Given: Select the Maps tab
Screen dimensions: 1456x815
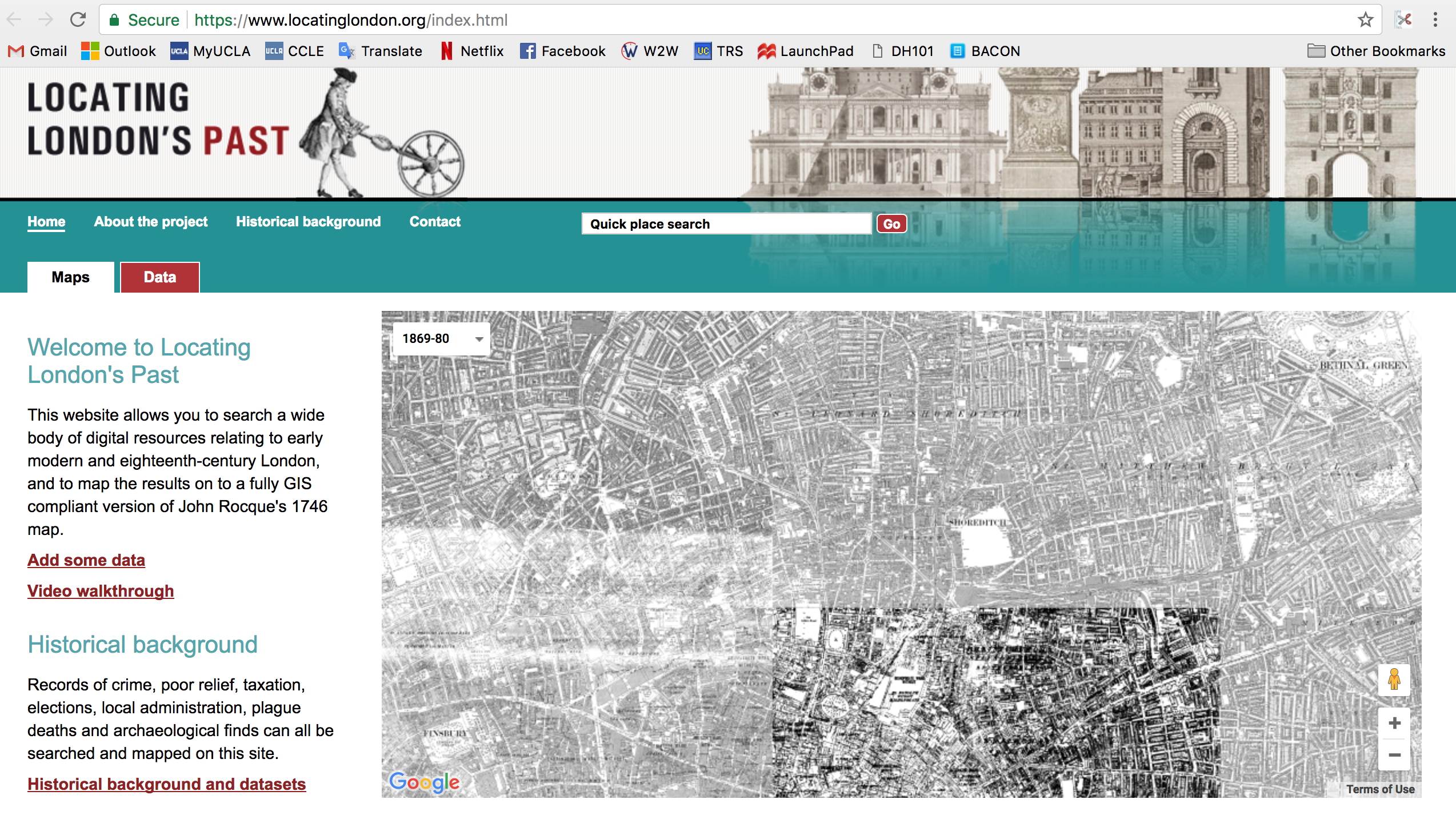Looking at the screenshot, I should coord(70,277).
